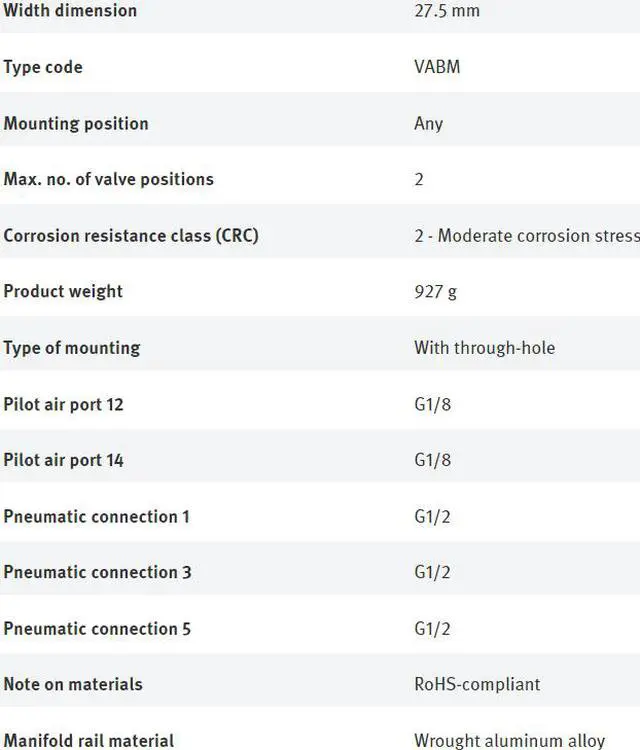Click the Pilot air port 12 label
The image size is (640, 750).
[64, 404]
